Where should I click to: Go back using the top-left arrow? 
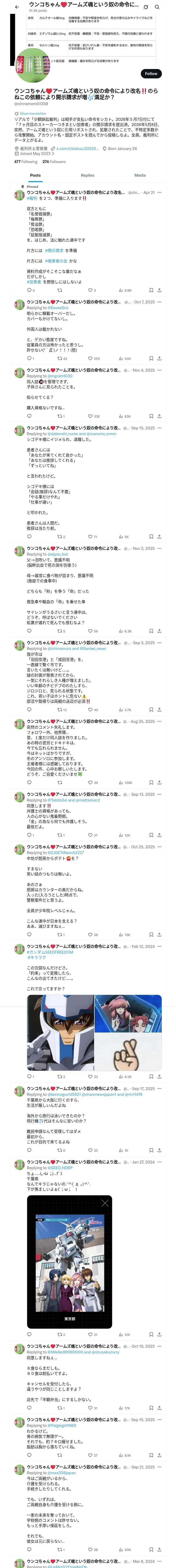[x=17, y=7]
